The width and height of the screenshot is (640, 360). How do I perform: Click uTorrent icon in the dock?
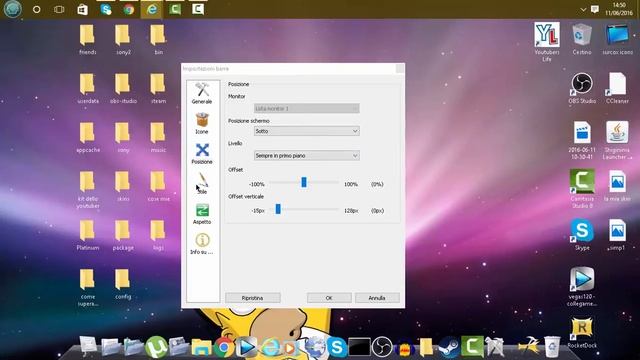pos(156,347)
